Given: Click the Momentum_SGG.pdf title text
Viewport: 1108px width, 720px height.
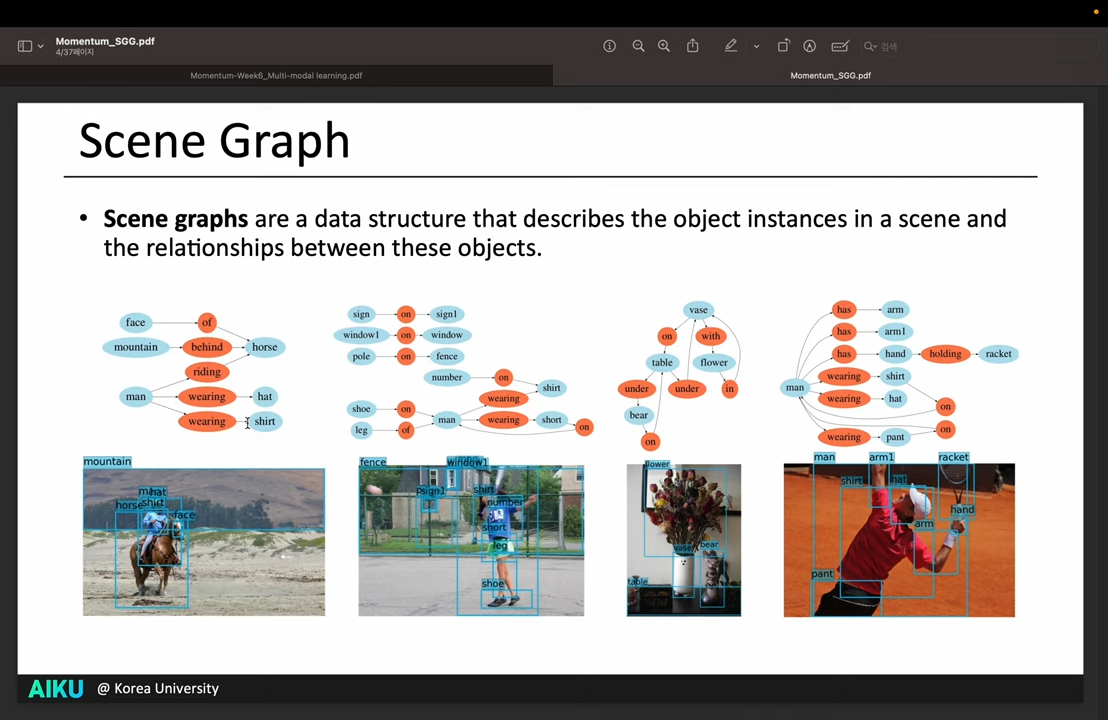Looking at the screenshot, I should 105,41.
